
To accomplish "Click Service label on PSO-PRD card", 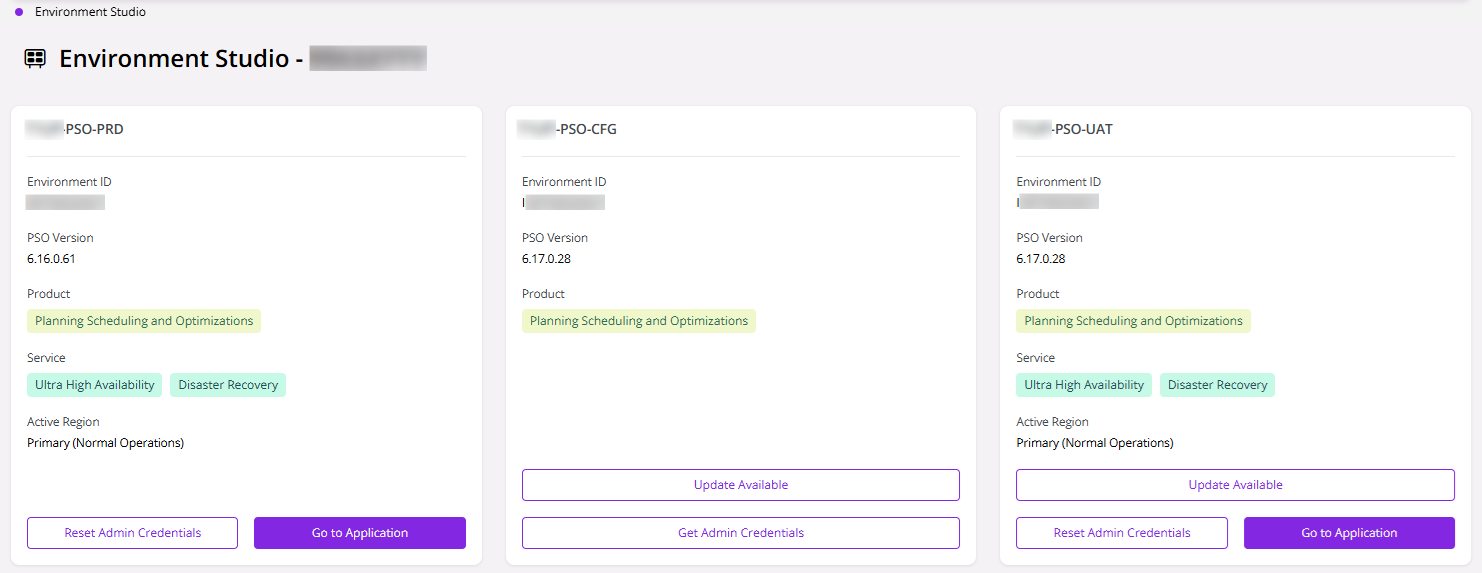I will pyautogui.click(x=46, y=358).
